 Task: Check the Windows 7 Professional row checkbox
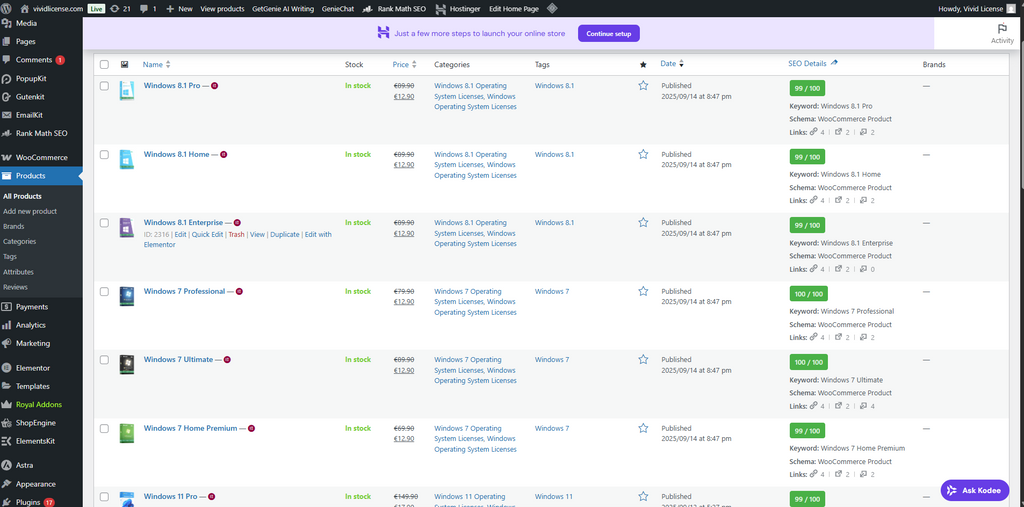tap(104, 291)
